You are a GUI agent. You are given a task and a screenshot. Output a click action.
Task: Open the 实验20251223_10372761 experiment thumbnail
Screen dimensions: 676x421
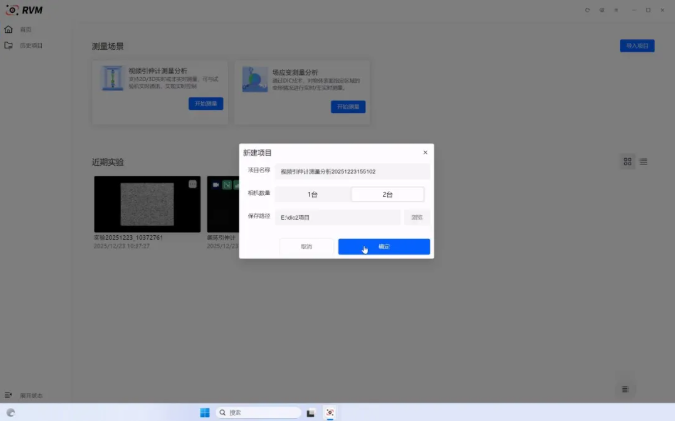147,204
